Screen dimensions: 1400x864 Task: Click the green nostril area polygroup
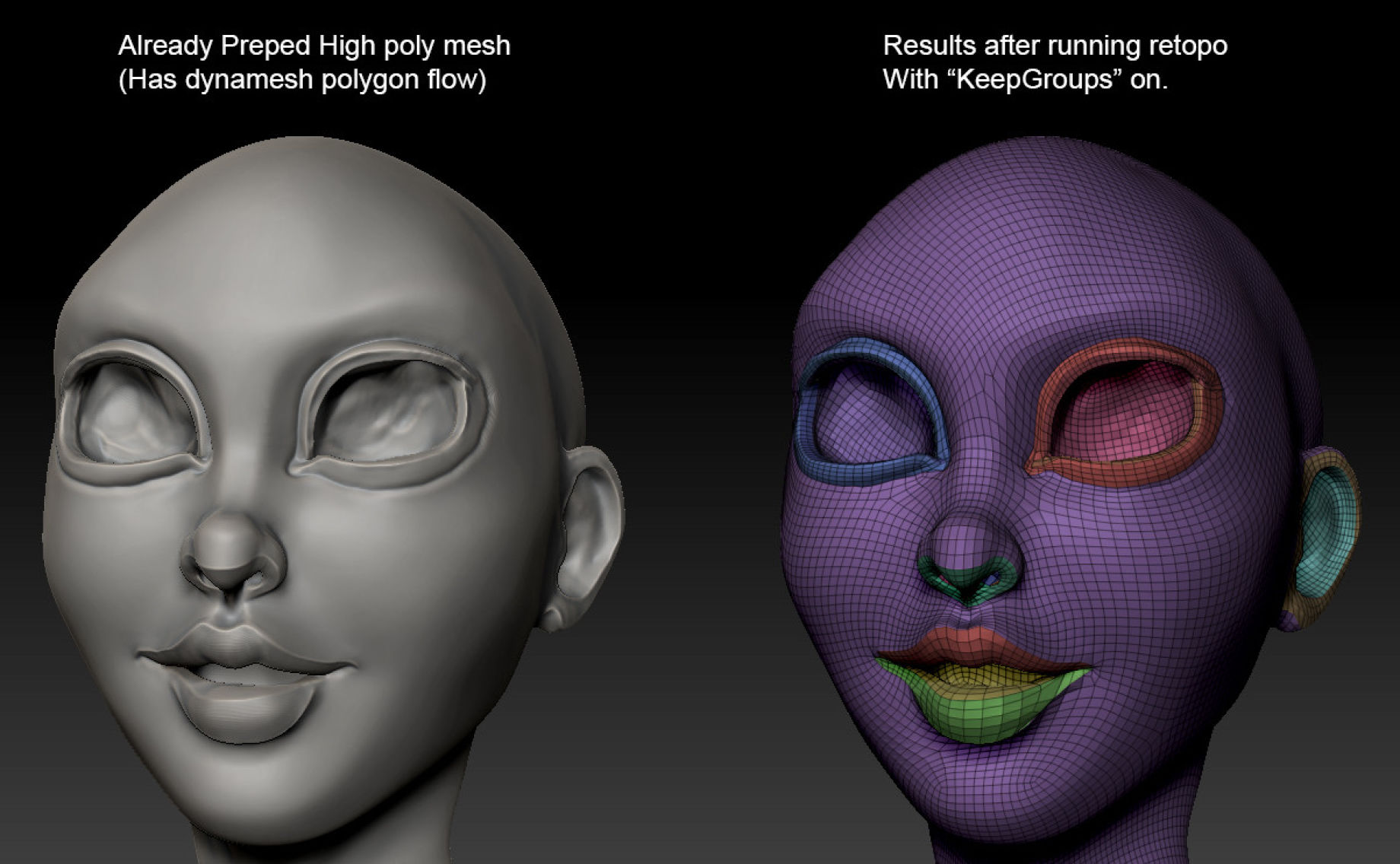(x=966, y=583)
